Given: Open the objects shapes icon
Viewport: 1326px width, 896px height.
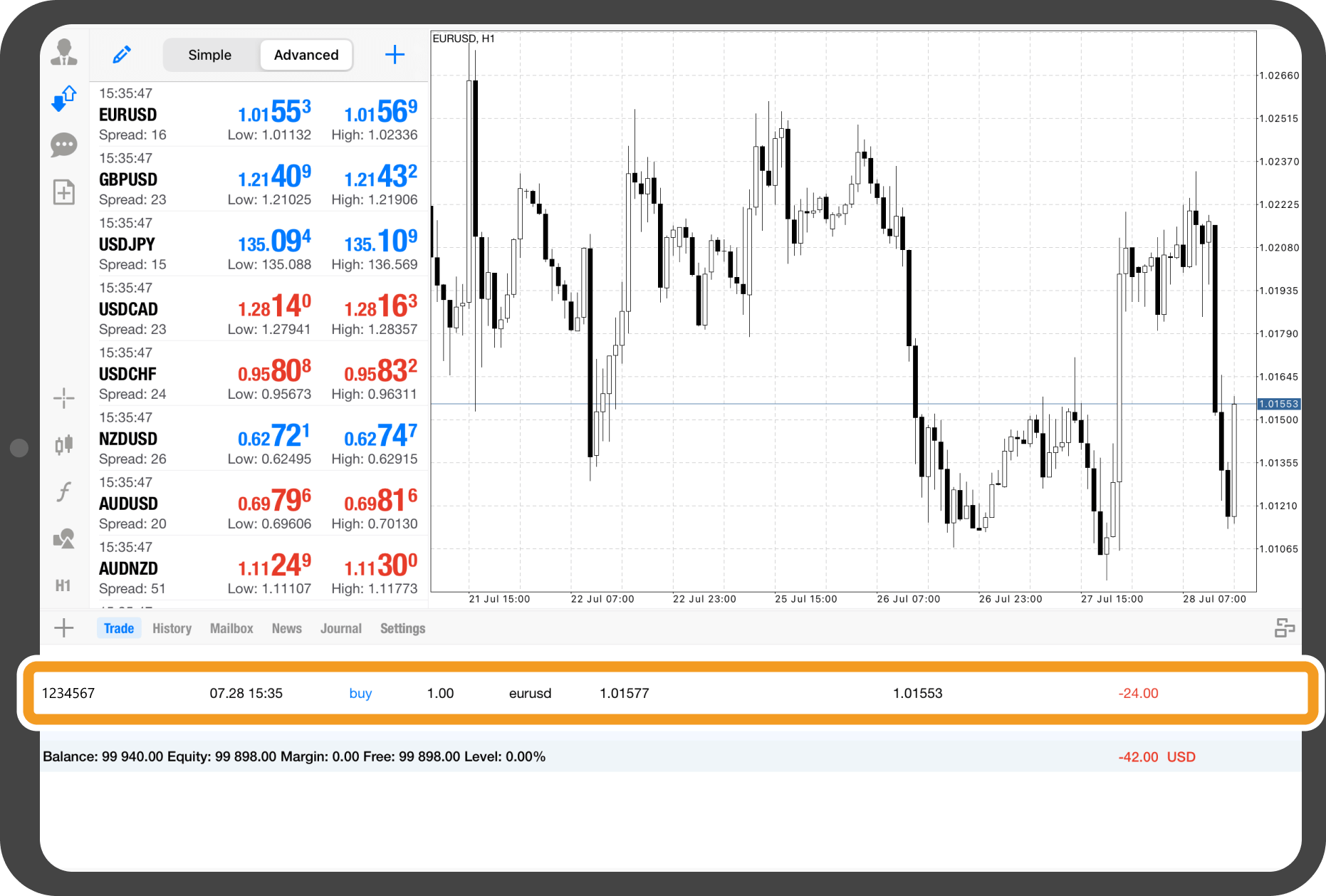Looking at the screenshot, I should click(x=64, y=538).
